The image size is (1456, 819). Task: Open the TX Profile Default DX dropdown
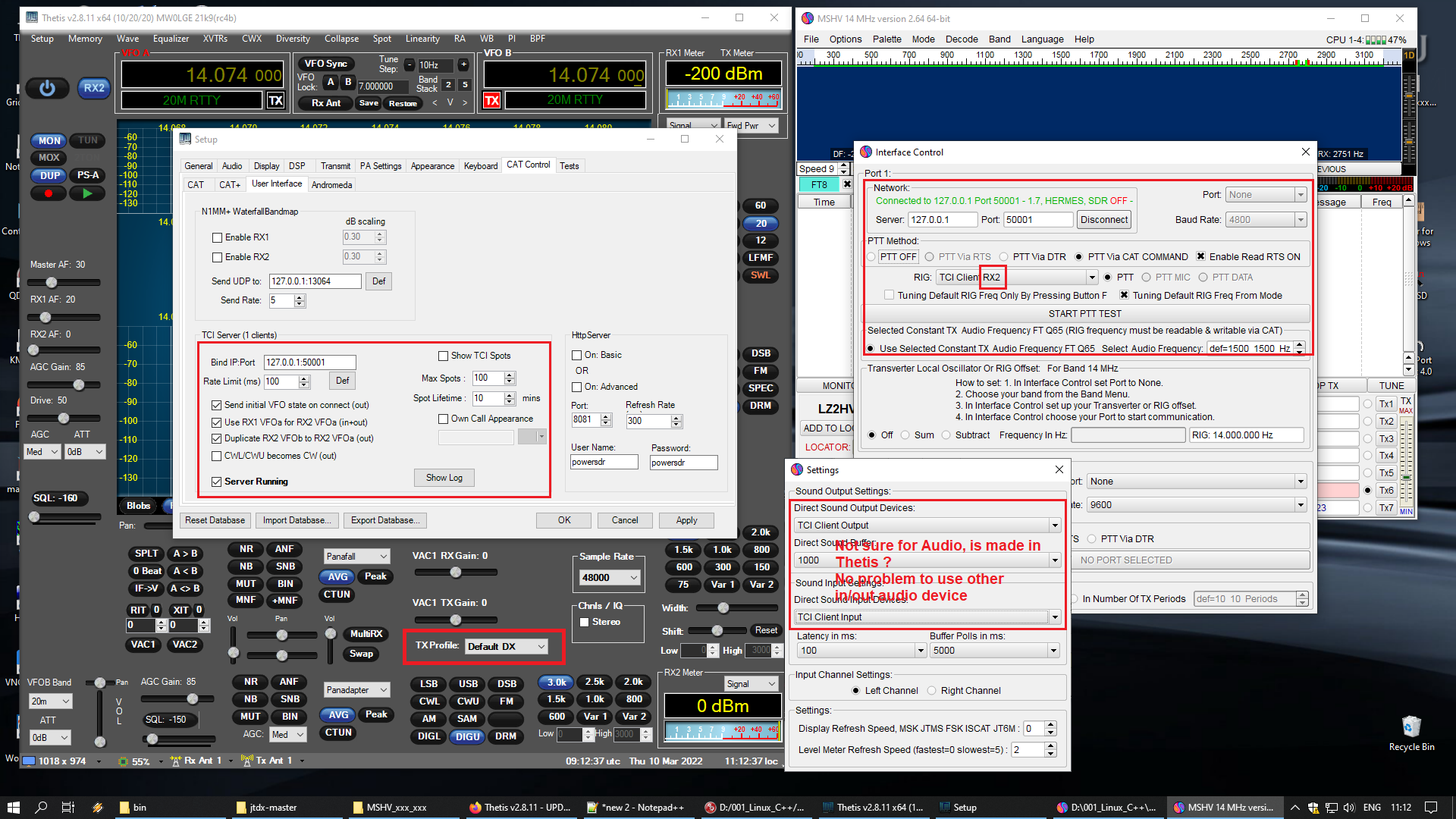tap(506, 646)
